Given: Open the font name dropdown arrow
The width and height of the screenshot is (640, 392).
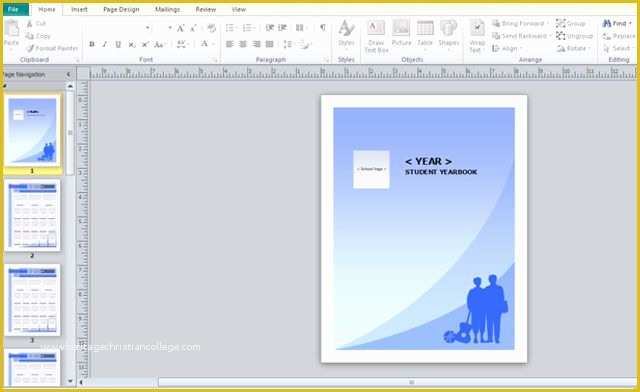Looking at the screenshot, I should pos(147,28).
